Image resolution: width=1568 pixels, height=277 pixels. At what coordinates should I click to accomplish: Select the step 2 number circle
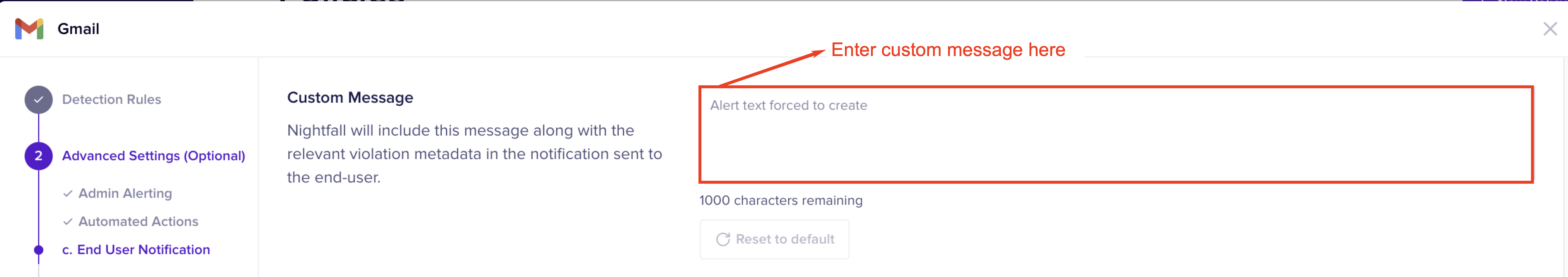click(38, 156)
